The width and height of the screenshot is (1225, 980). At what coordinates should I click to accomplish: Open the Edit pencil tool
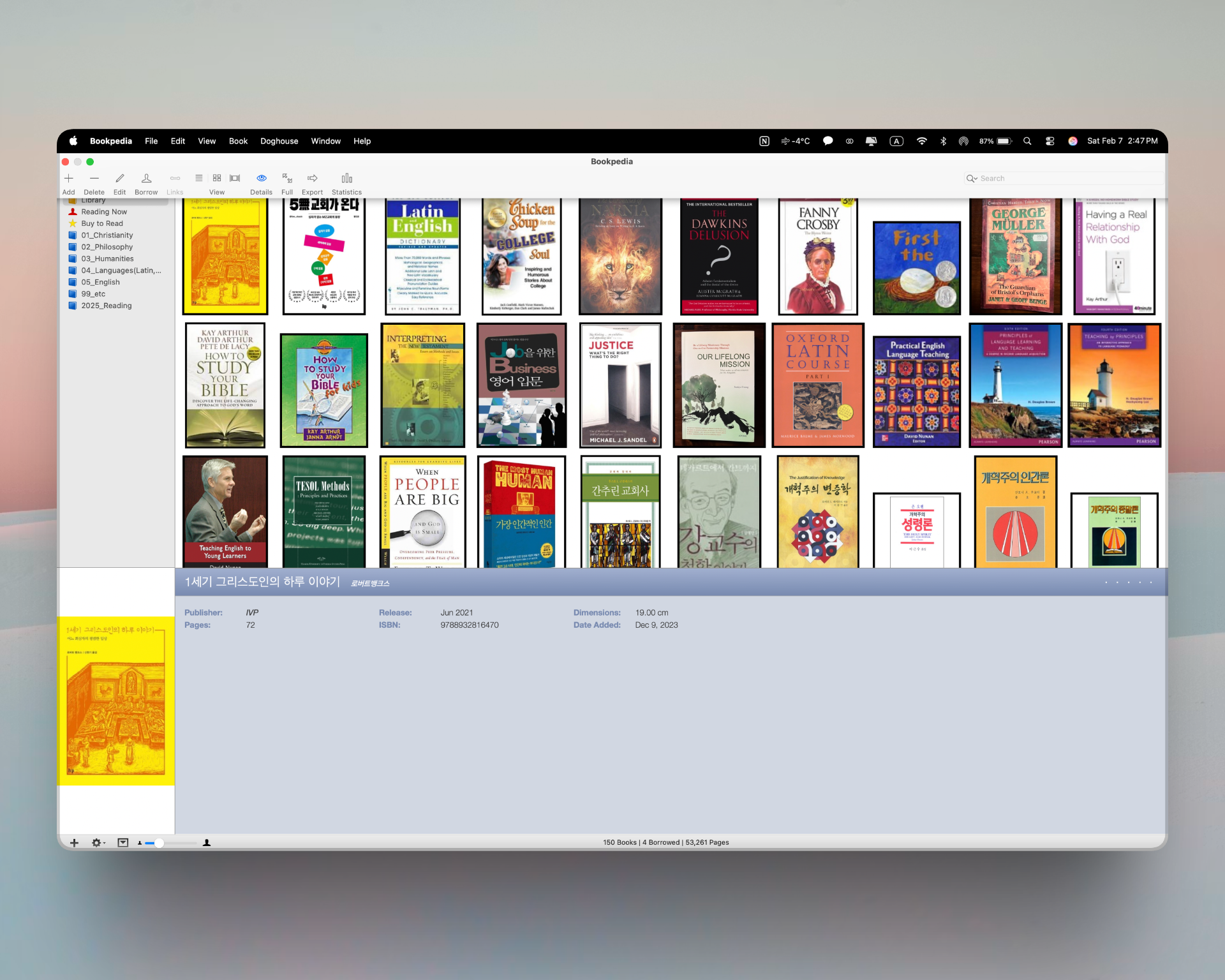[120, 179]
